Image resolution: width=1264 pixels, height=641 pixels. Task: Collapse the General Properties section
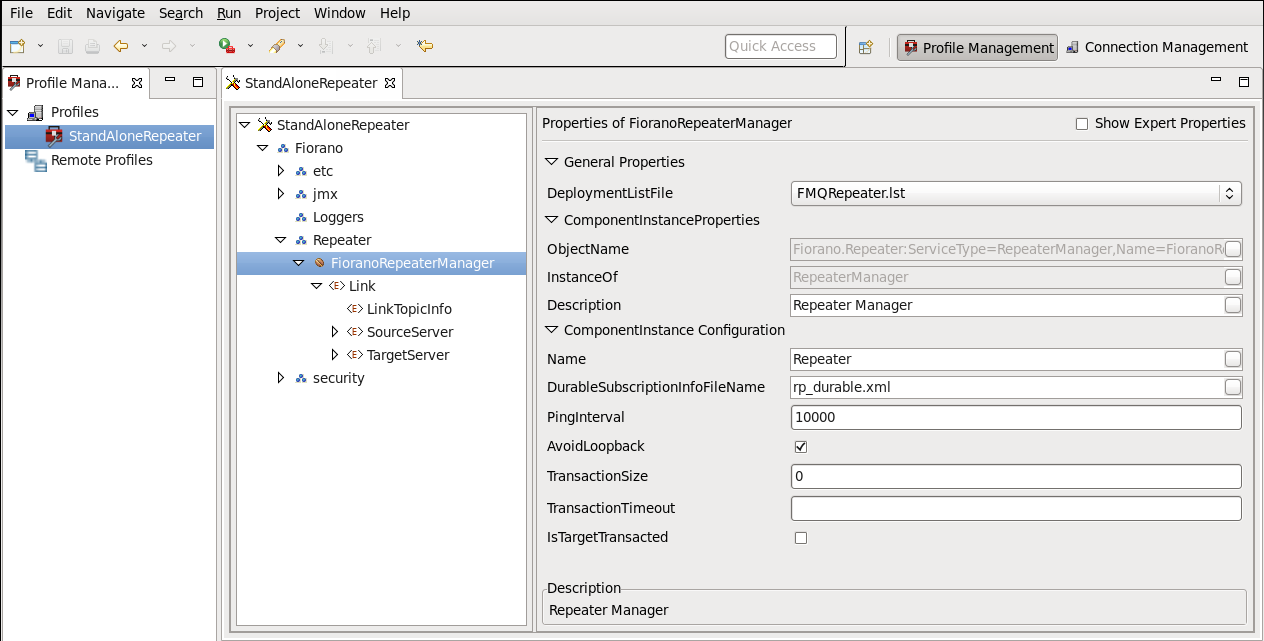click(x=551, y=162)
